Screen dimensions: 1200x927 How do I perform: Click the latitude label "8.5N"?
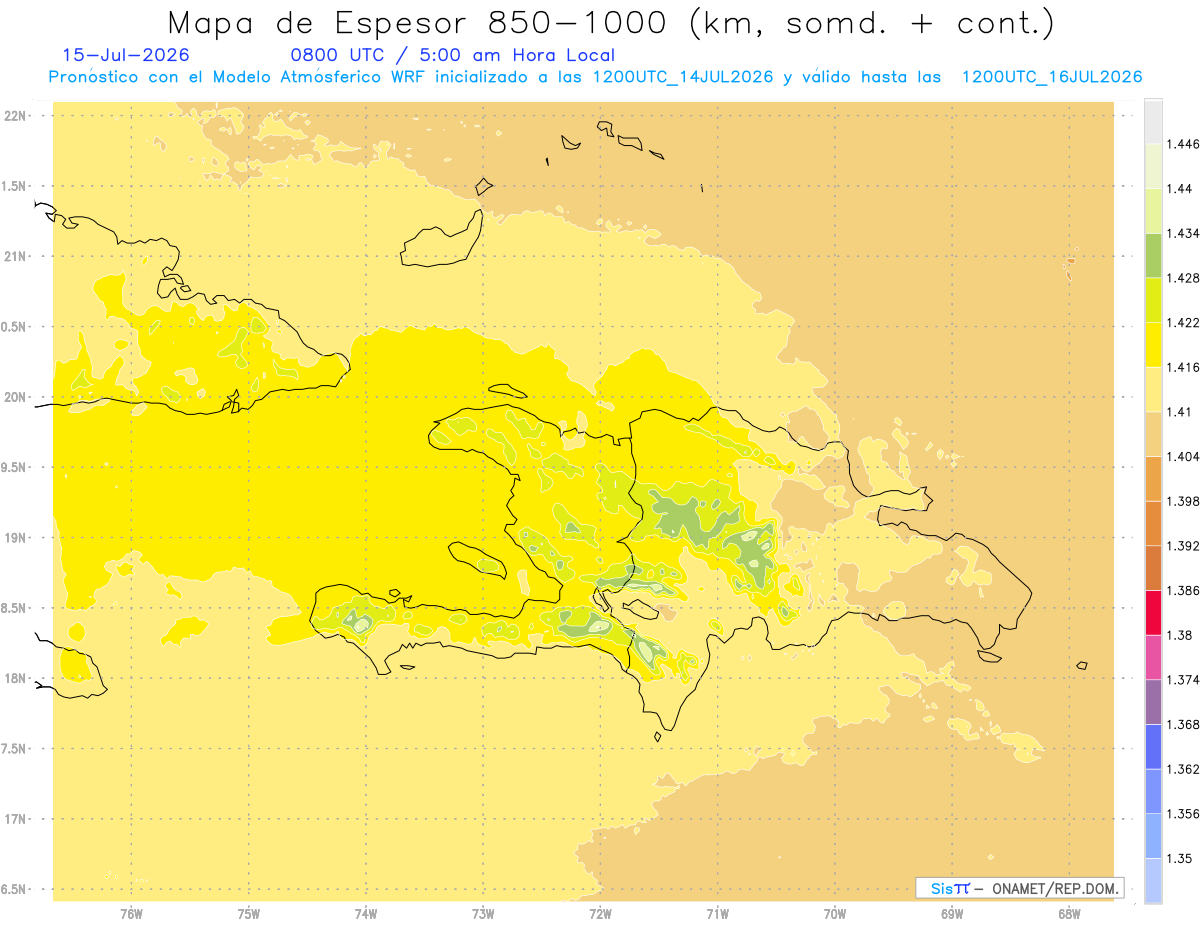15,608
